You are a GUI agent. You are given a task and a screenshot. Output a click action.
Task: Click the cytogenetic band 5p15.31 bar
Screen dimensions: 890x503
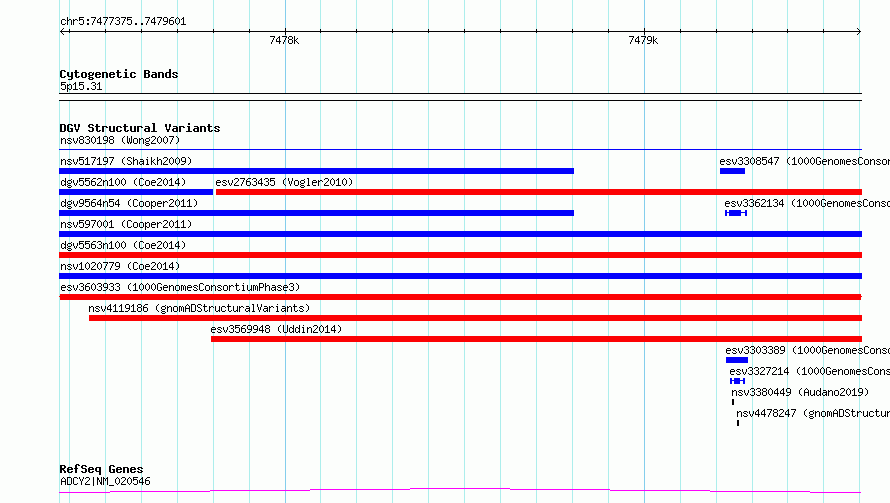coord(461,97)
